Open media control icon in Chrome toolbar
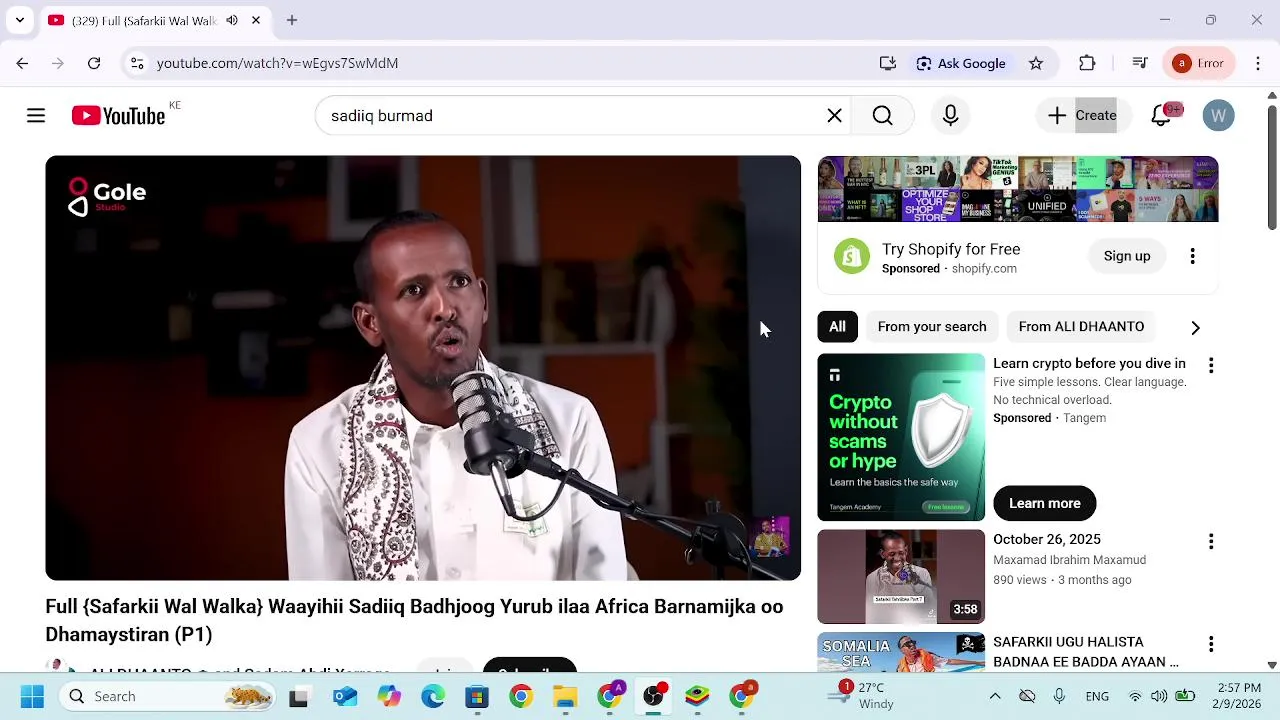The height and width of the screenshot is (720, 1280). click(1140, 63)
